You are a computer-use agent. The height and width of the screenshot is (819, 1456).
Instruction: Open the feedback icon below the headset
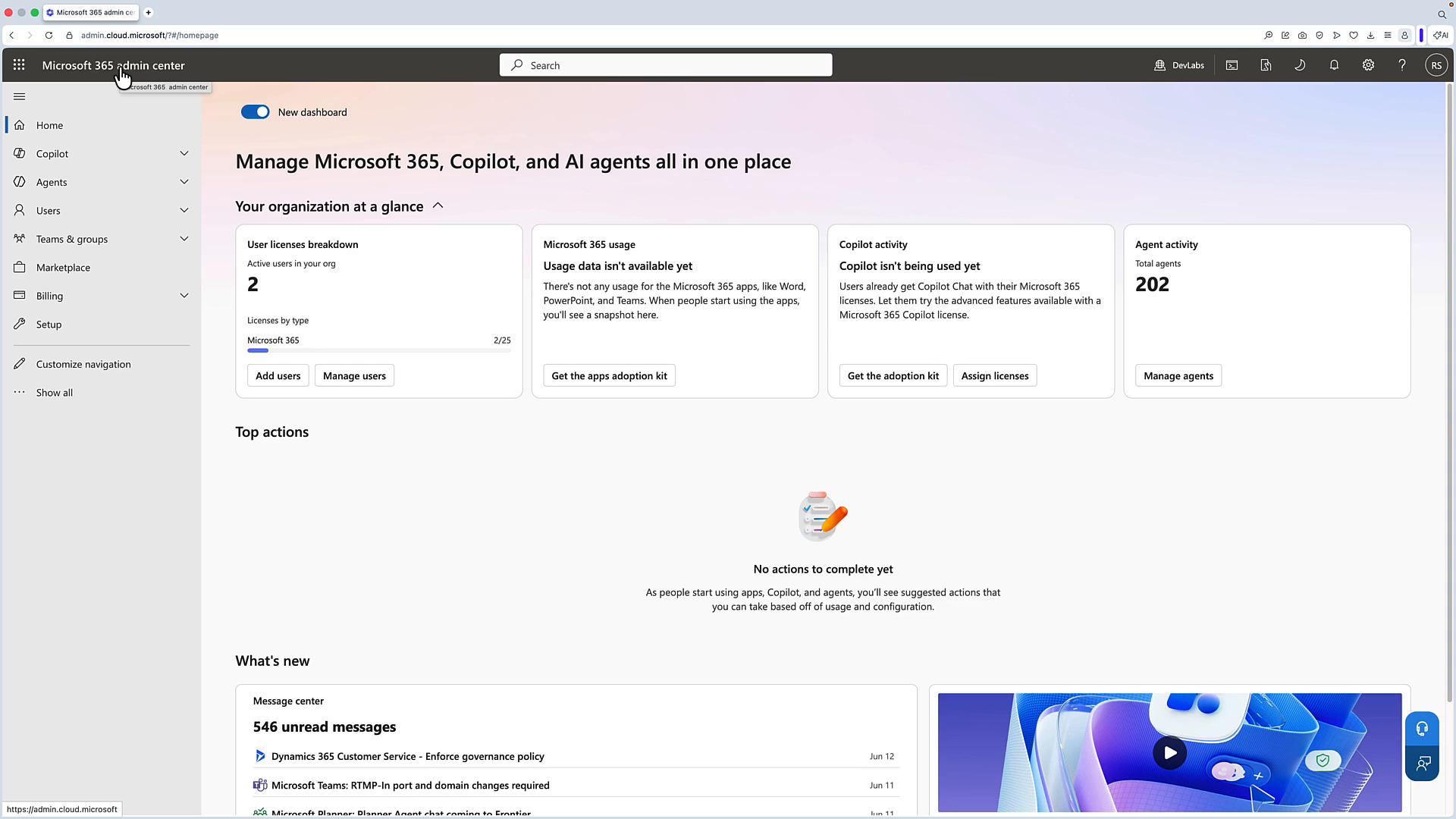coord(1422,764)
